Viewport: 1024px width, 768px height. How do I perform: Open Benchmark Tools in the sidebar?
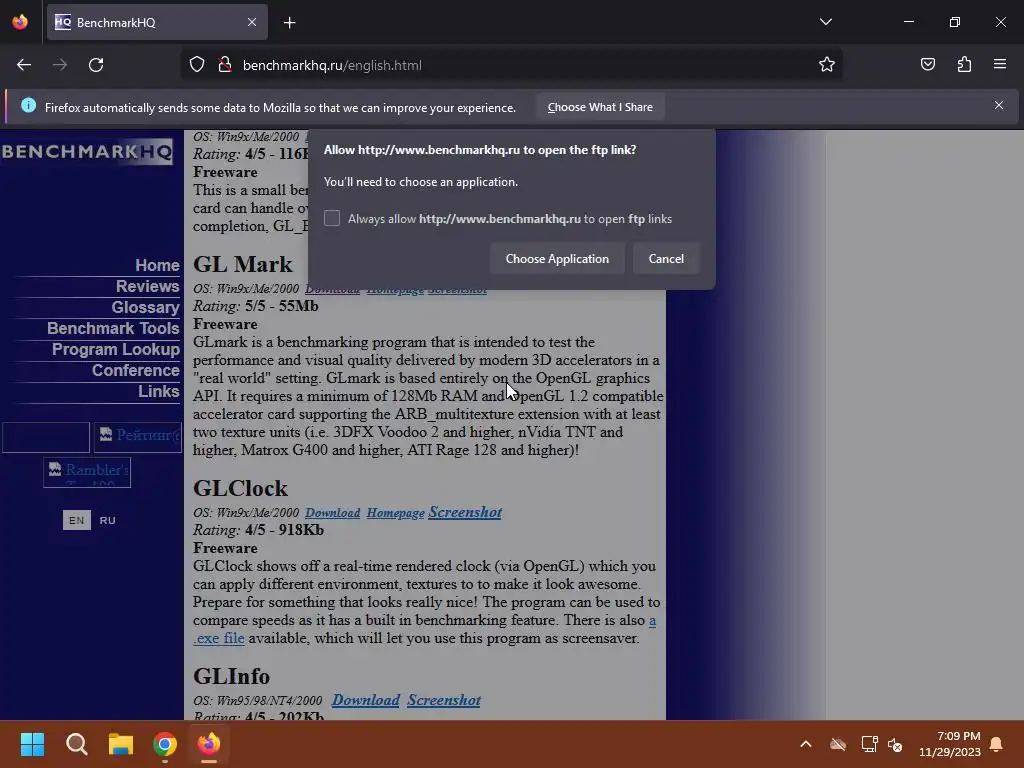pos(113,328)
